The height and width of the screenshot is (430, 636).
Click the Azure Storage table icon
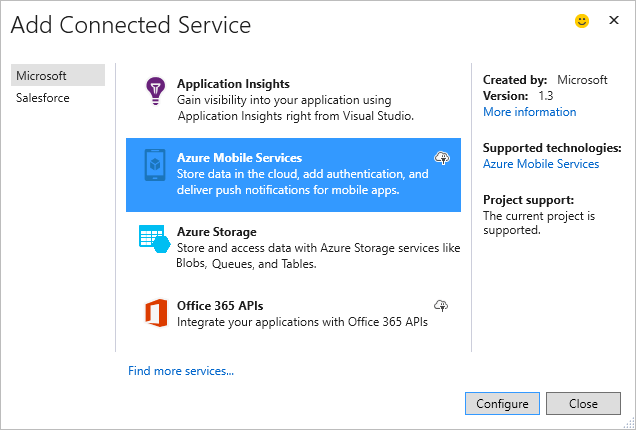[153, 240]
